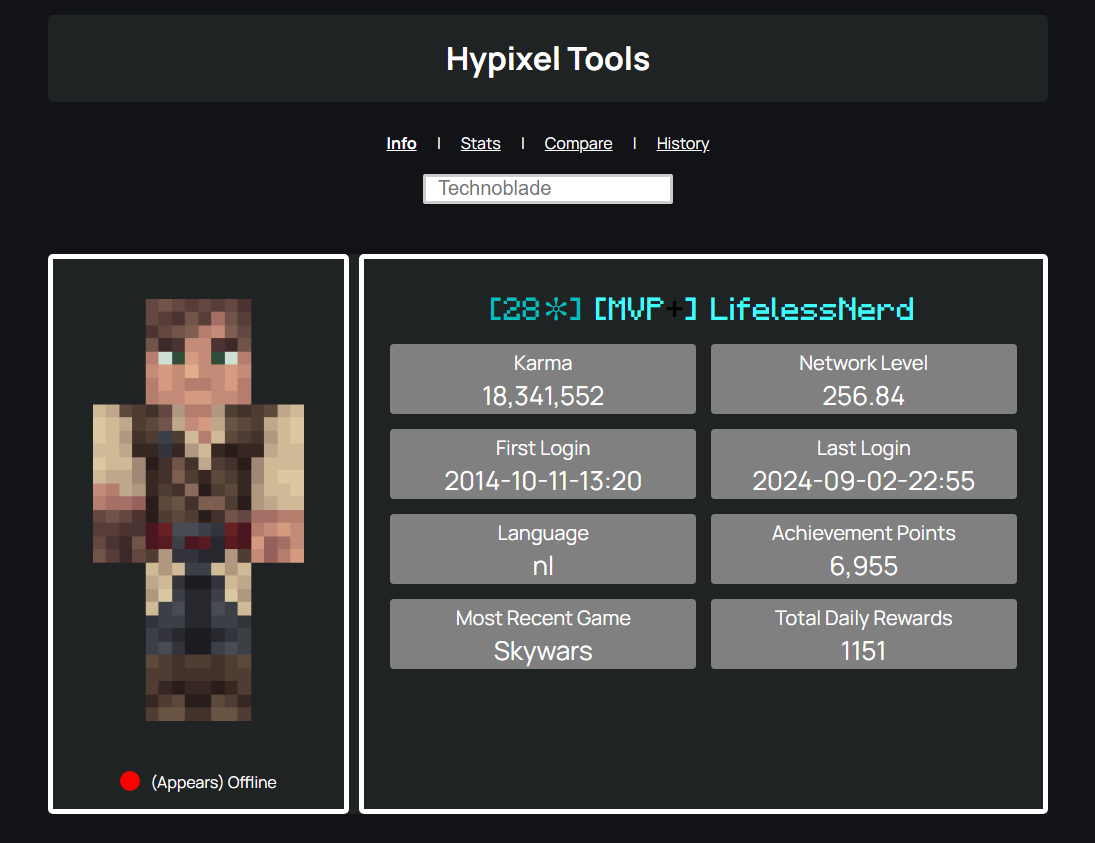Click the Minecraft player skin image

pos(198,510)
